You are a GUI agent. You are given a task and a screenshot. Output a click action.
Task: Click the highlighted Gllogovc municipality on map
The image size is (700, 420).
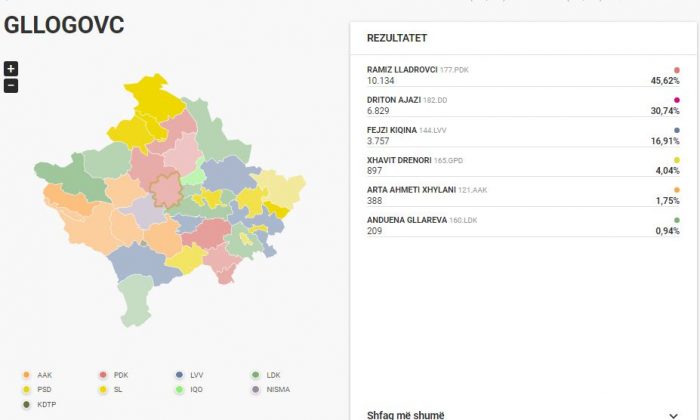point(165,188)
